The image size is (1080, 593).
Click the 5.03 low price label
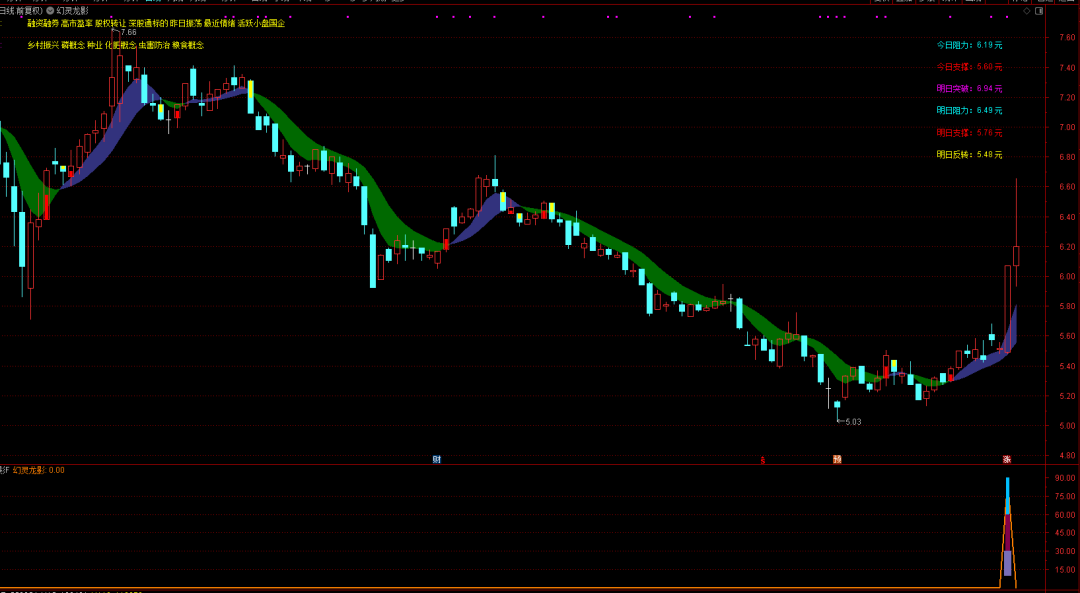[x=852, y=422]
